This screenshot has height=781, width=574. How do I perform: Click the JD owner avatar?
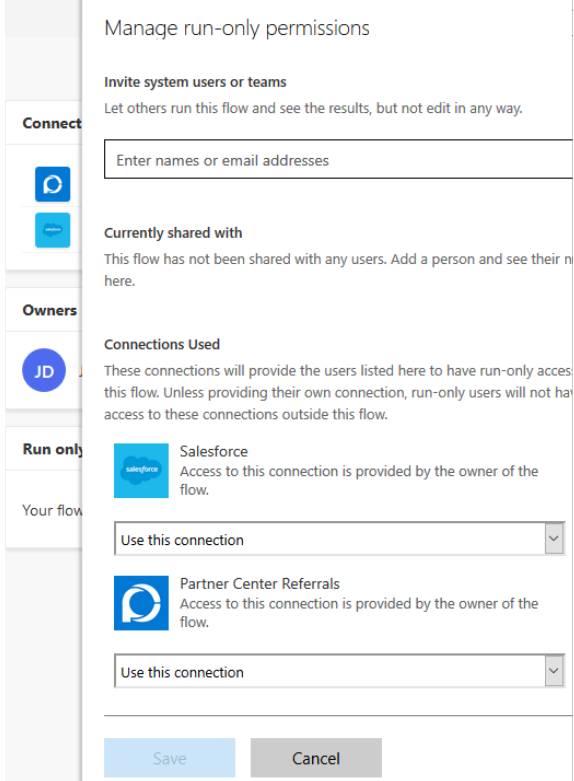click(x=44, y=370)
